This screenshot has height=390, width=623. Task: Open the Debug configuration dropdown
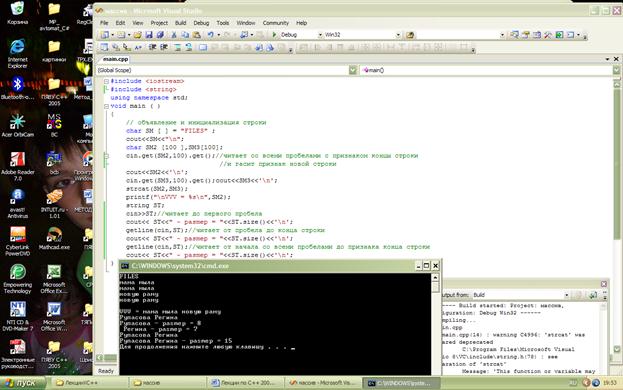tap(320, 35)
